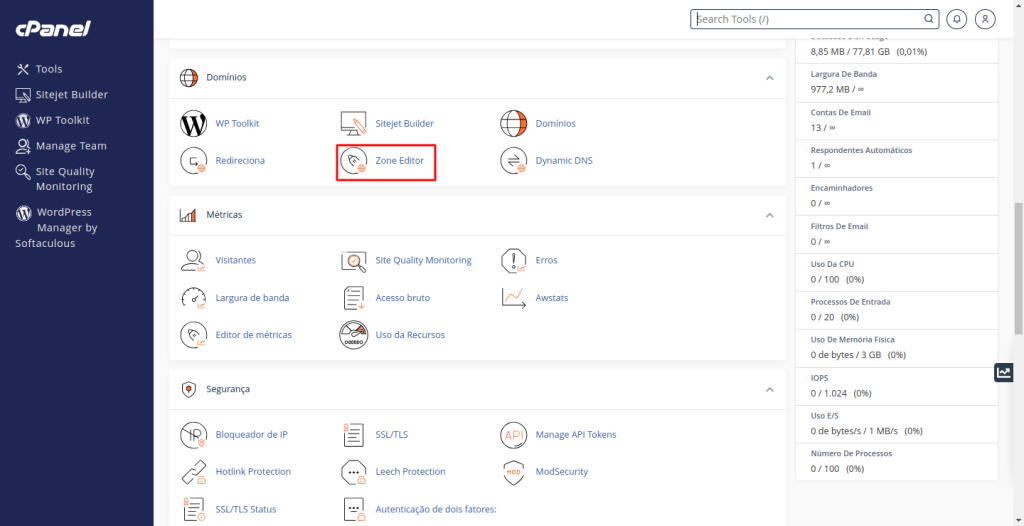Collapse the Domínios section
This screenshot has height=526, width=1024.
(769, 78)
